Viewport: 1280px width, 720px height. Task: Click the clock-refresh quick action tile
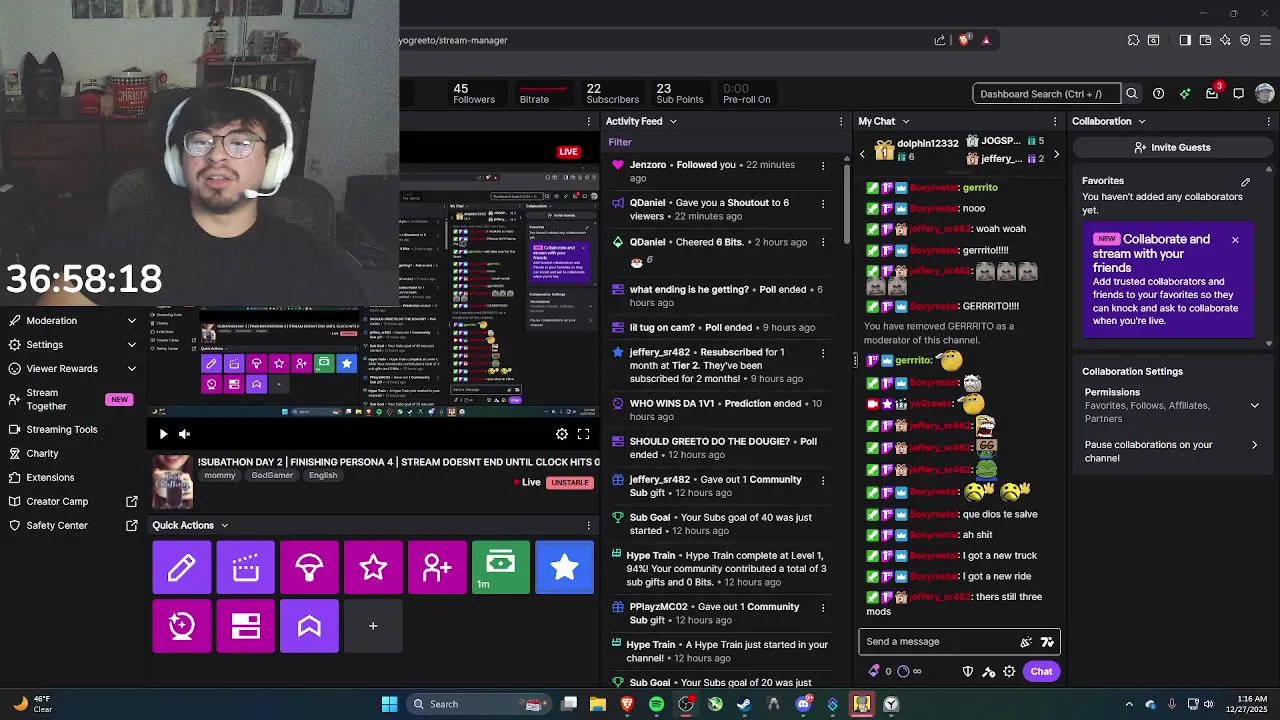coord(182,626)
